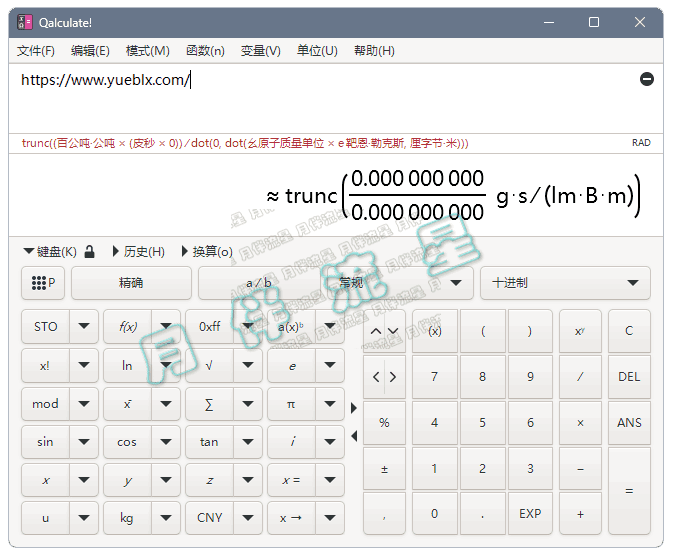
Task: Open the sin dropdown arrow
Action: [84, 442]
